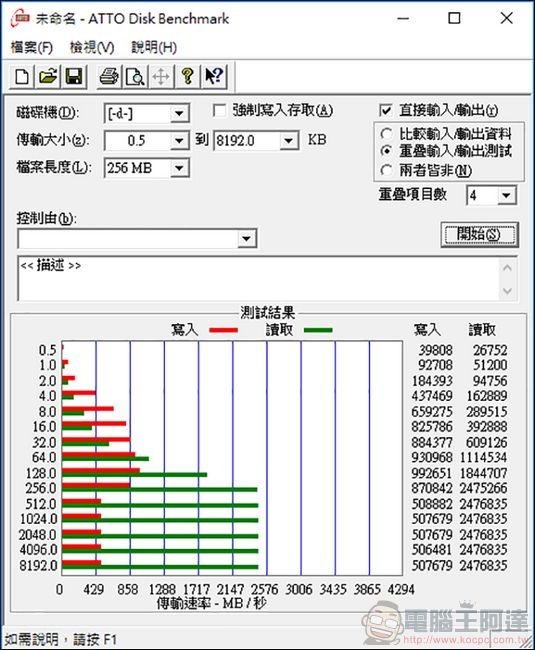Click the 測試結果 group label
Screen dimensions: 535x650
pyautogui.click(x=267, y=313)
